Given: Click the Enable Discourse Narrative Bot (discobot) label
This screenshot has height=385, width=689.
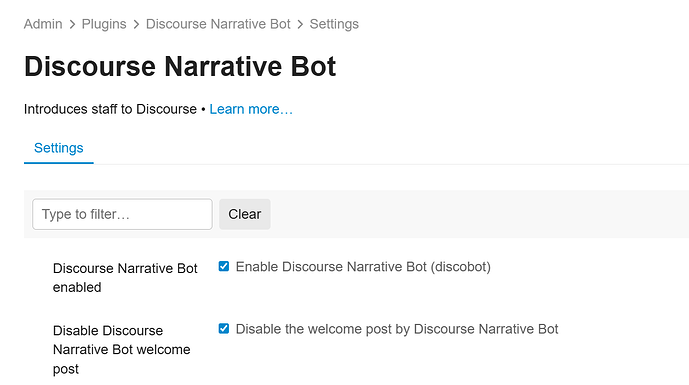Looking at the screenshot, I should [x=363, y=267].
